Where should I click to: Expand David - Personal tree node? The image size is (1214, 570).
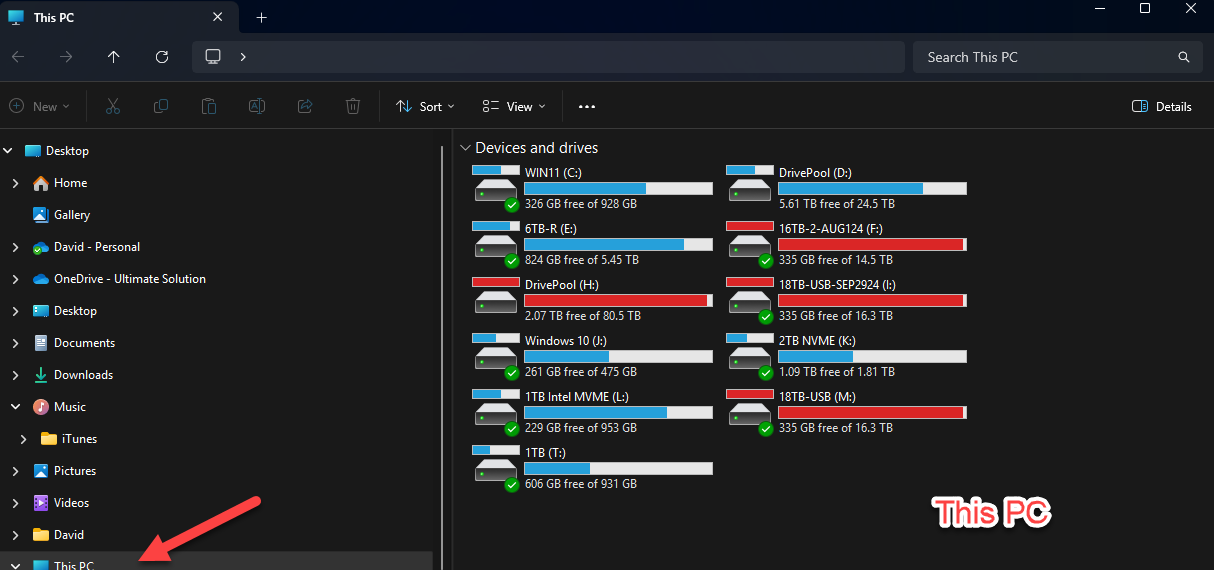pos(15,247)
